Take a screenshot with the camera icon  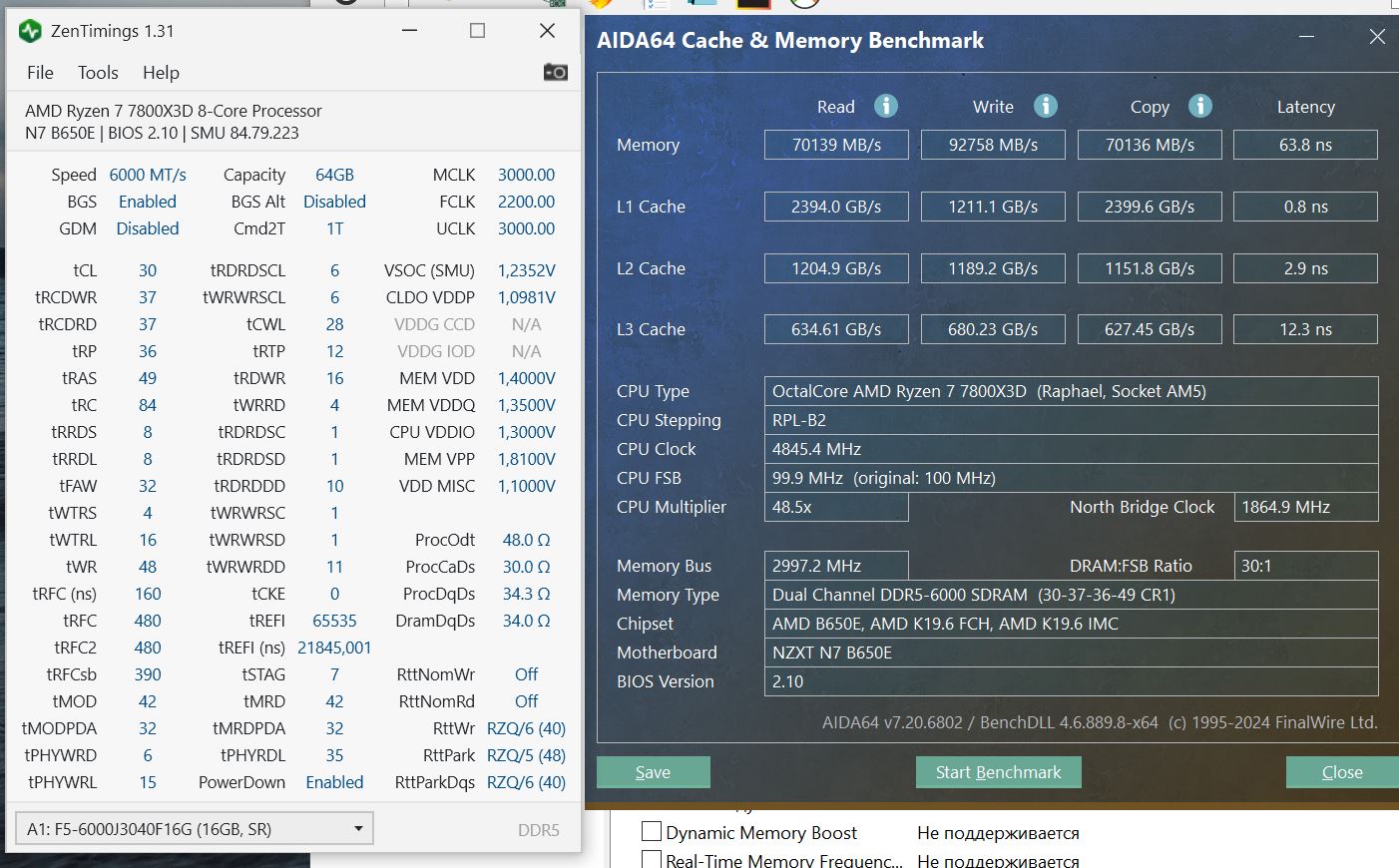[556, 72]
